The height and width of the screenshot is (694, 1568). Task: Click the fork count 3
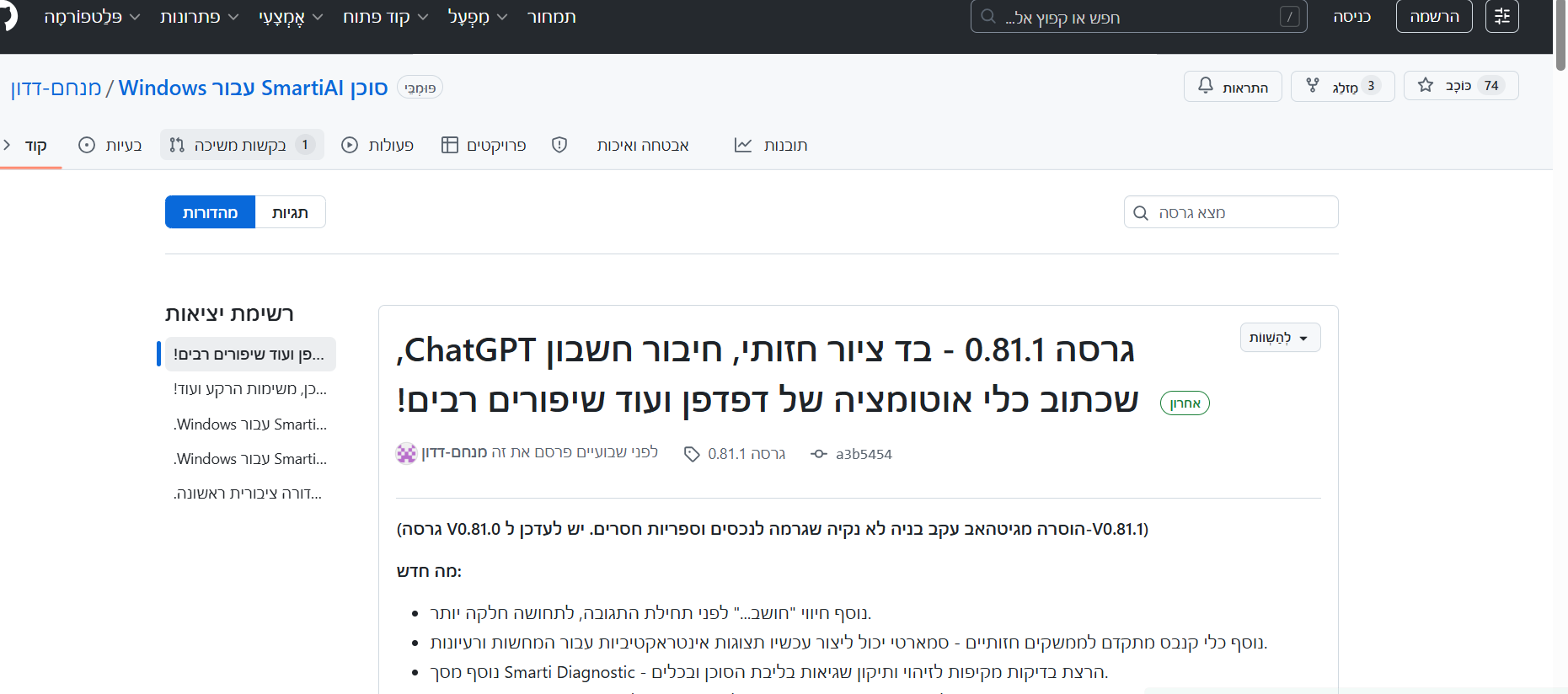[1371, 86]
